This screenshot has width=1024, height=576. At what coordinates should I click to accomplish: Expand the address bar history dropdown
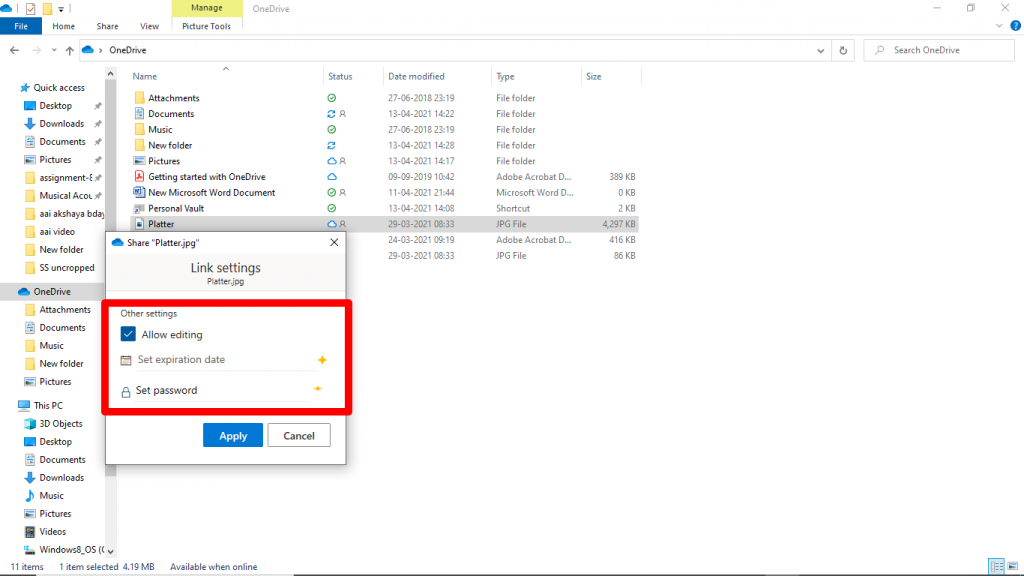click(820, 50)
